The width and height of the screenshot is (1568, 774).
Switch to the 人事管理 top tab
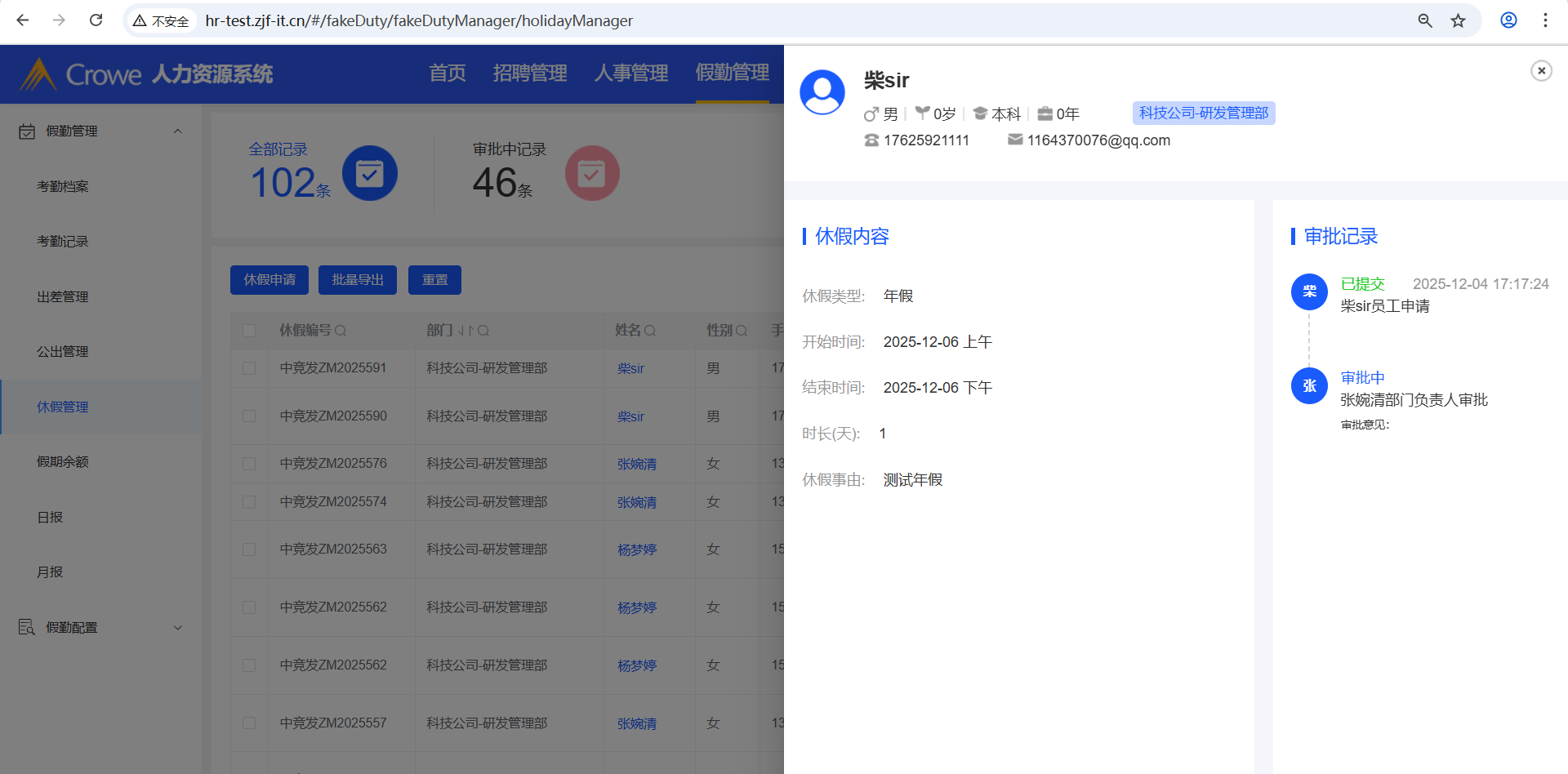pos(630,73)
